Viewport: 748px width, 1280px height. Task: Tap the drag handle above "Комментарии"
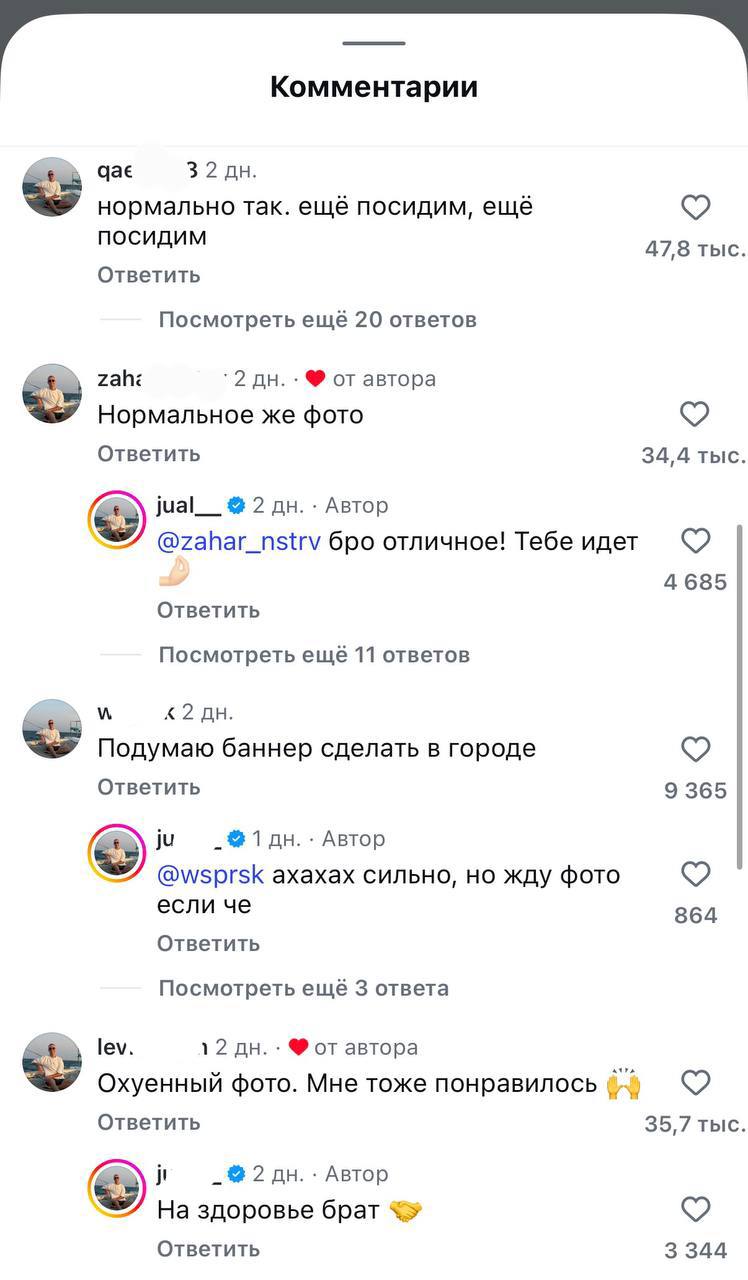[374, 43]
